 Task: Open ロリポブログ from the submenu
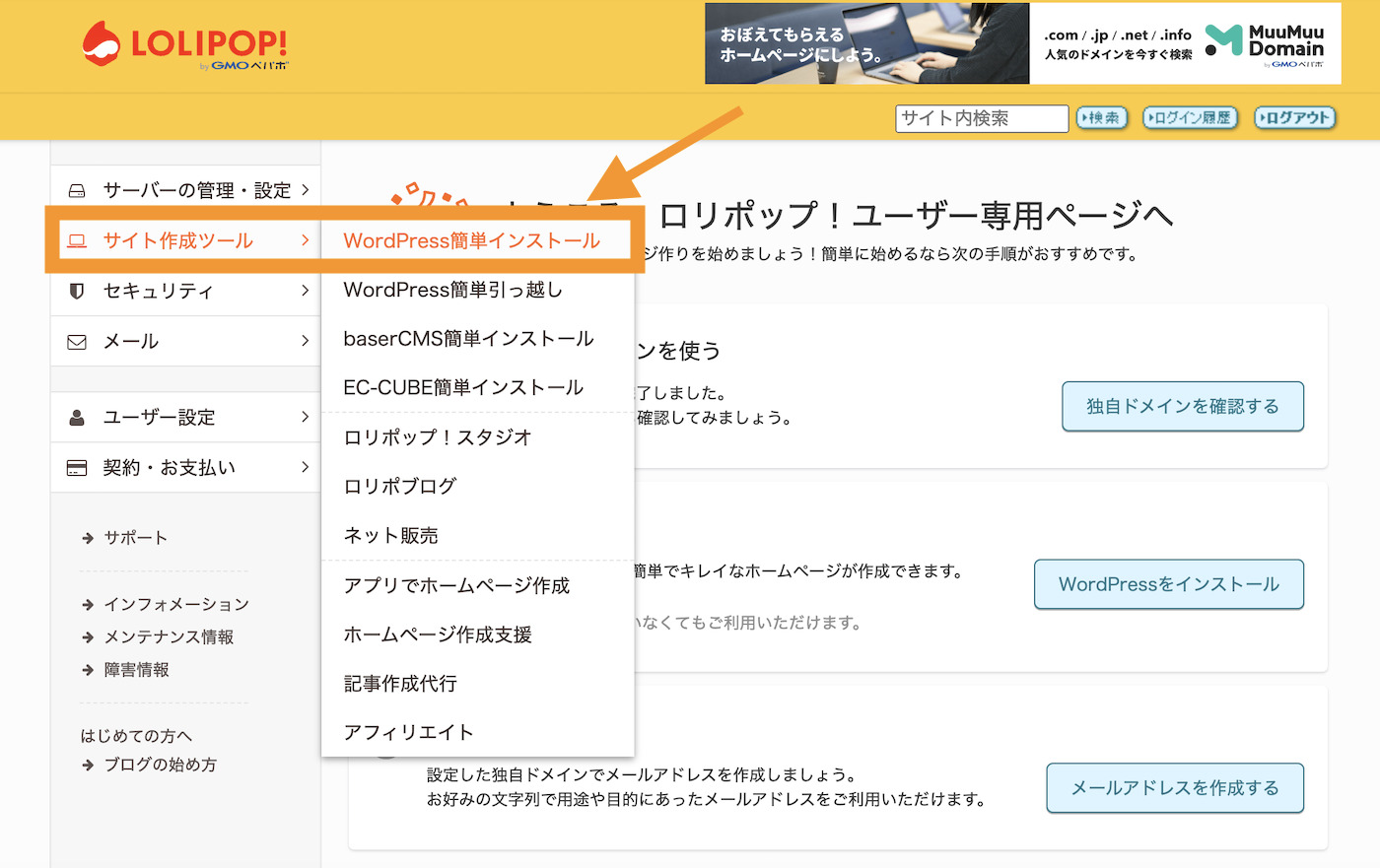[400, 487]
